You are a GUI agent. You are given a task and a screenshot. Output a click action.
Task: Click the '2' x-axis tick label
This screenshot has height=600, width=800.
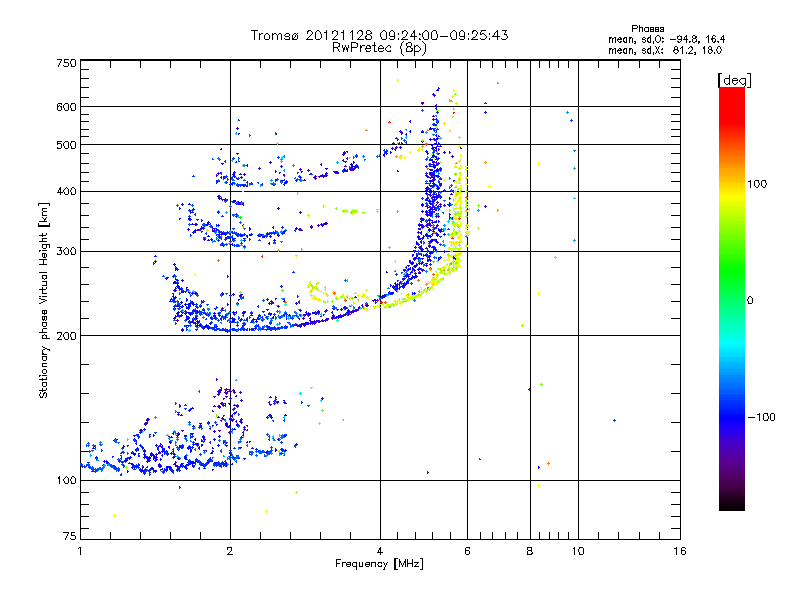point(230,551)
